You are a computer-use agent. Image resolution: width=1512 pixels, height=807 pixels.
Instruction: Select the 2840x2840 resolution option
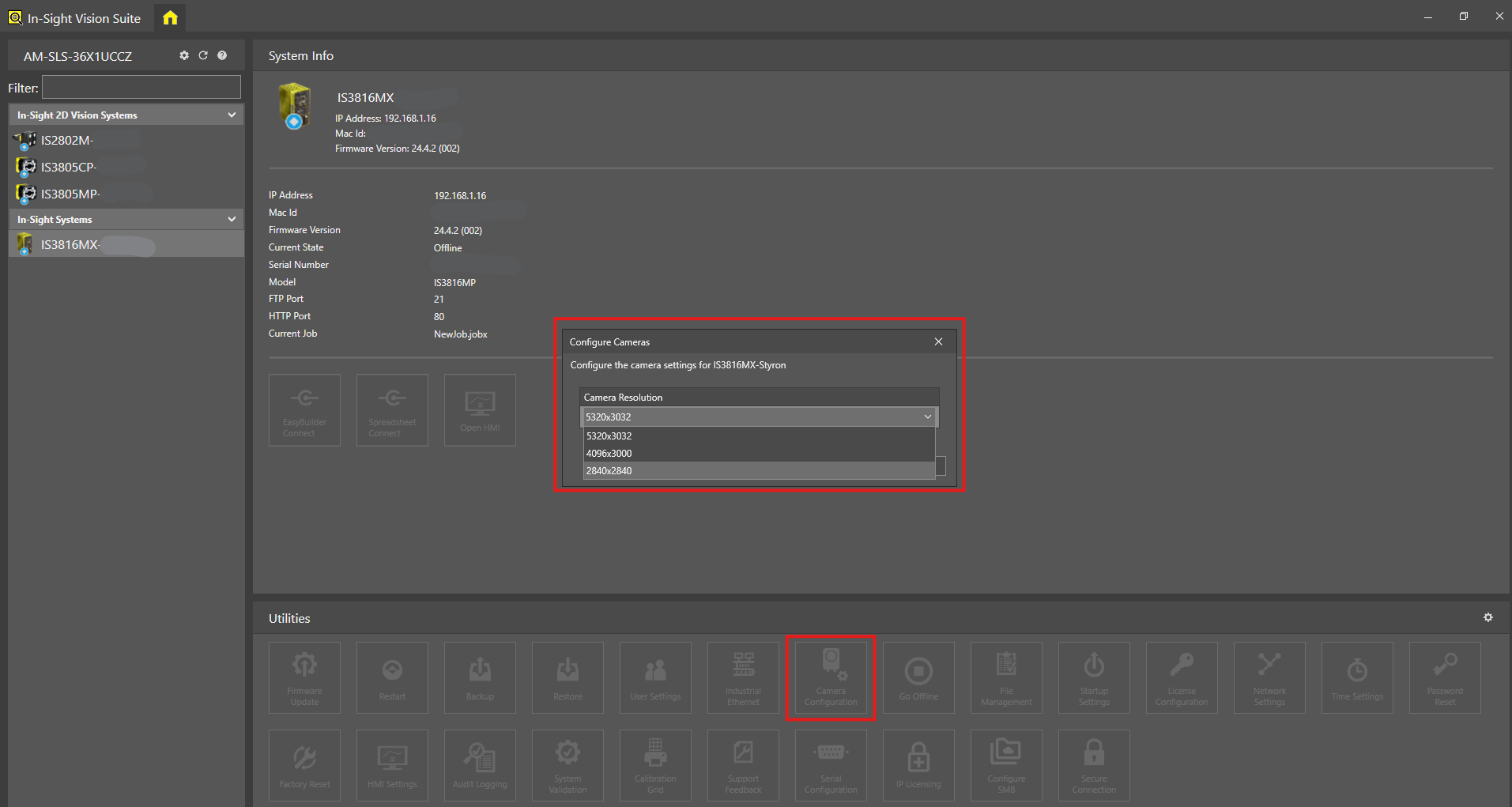pos(759,470)
